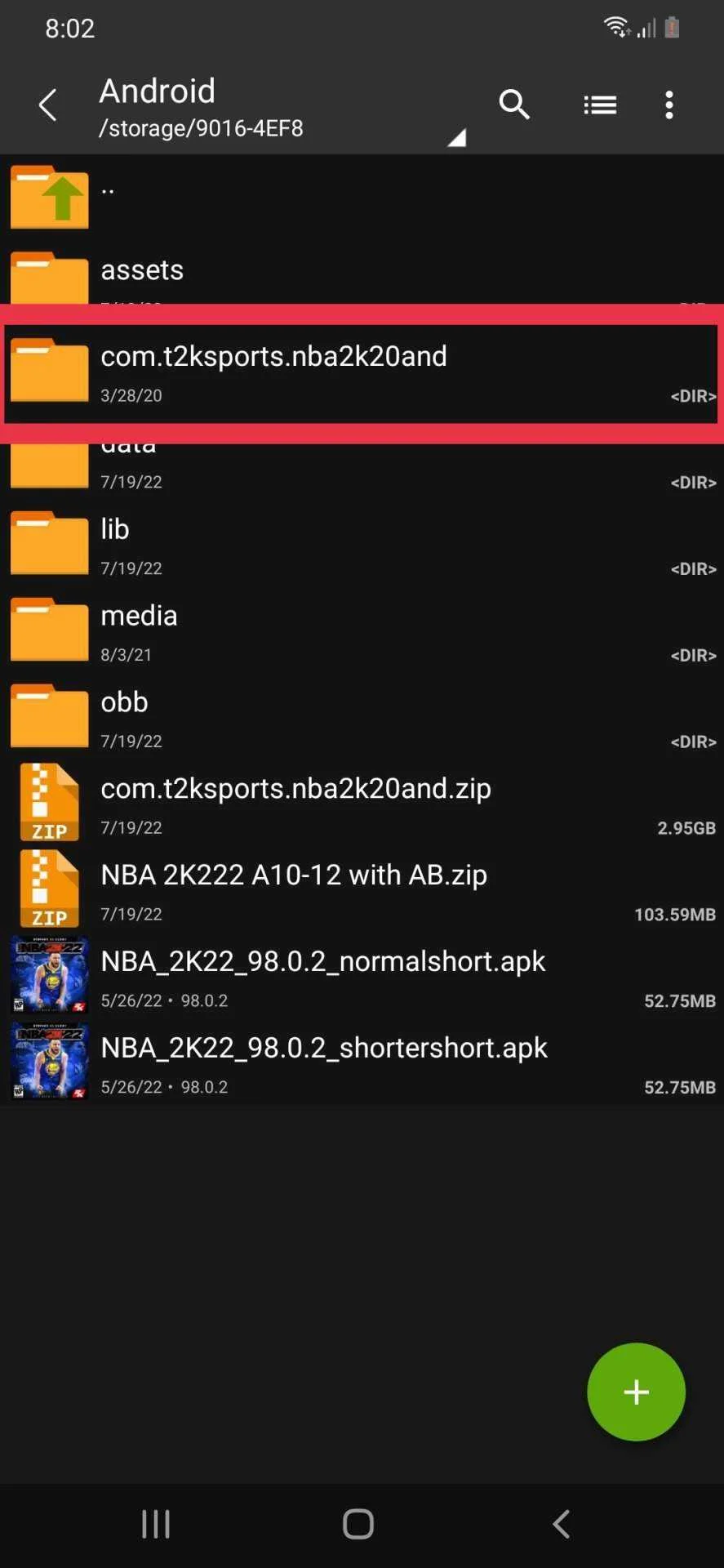Tap the com.t2ksports.nba2k20and folder icon

(49, 370)
